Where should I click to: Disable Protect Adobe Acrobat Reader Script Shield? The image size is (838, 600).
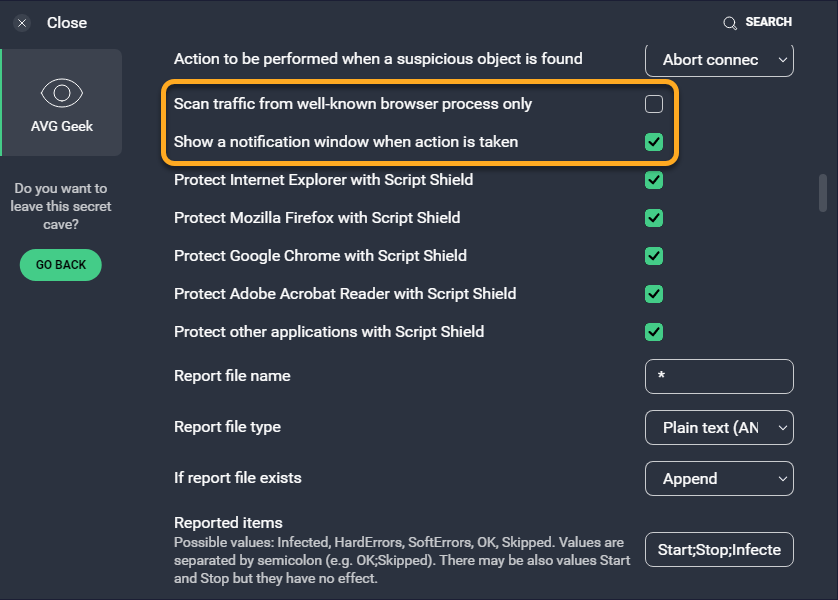coord(654,294)
